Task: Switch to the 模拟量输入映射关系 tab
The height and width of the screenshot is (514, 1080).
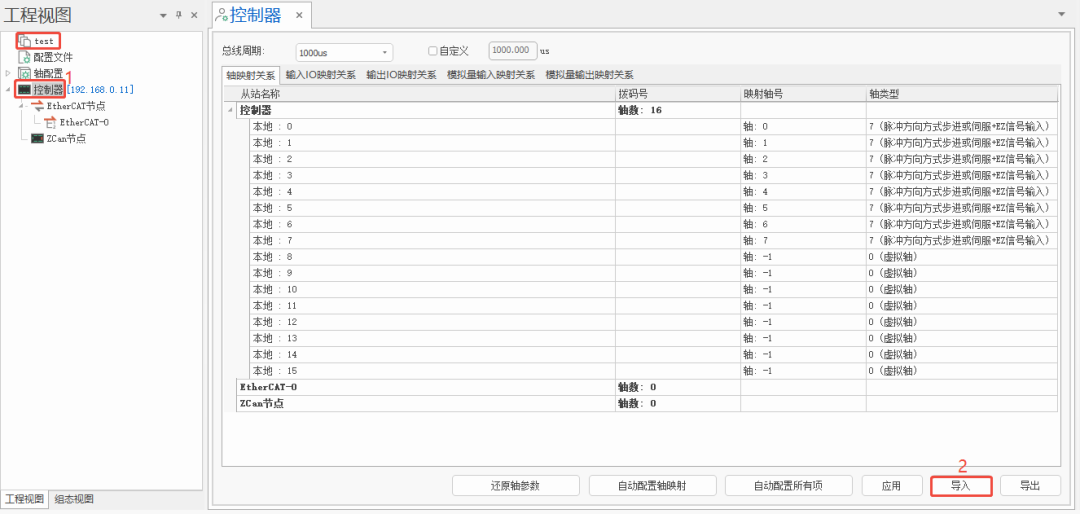Action: point(491,75)
